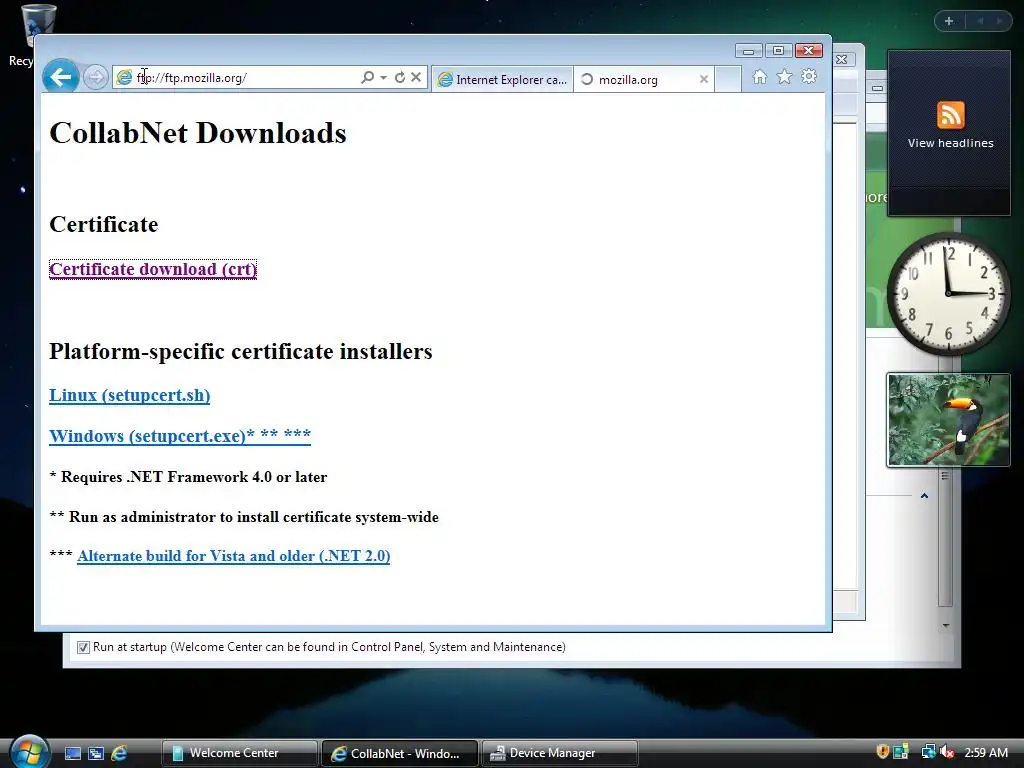Image resolution: width=1024 pixels, height=768 pixels.
Task: Click the toucan slideshow picture gadget
Action: 948,420
